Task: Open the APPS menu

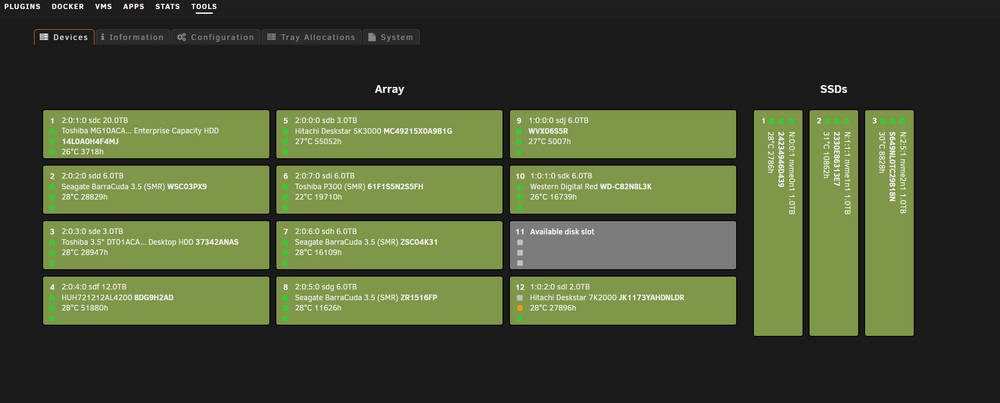Action: pyautogui.click(x=134, y=6)
